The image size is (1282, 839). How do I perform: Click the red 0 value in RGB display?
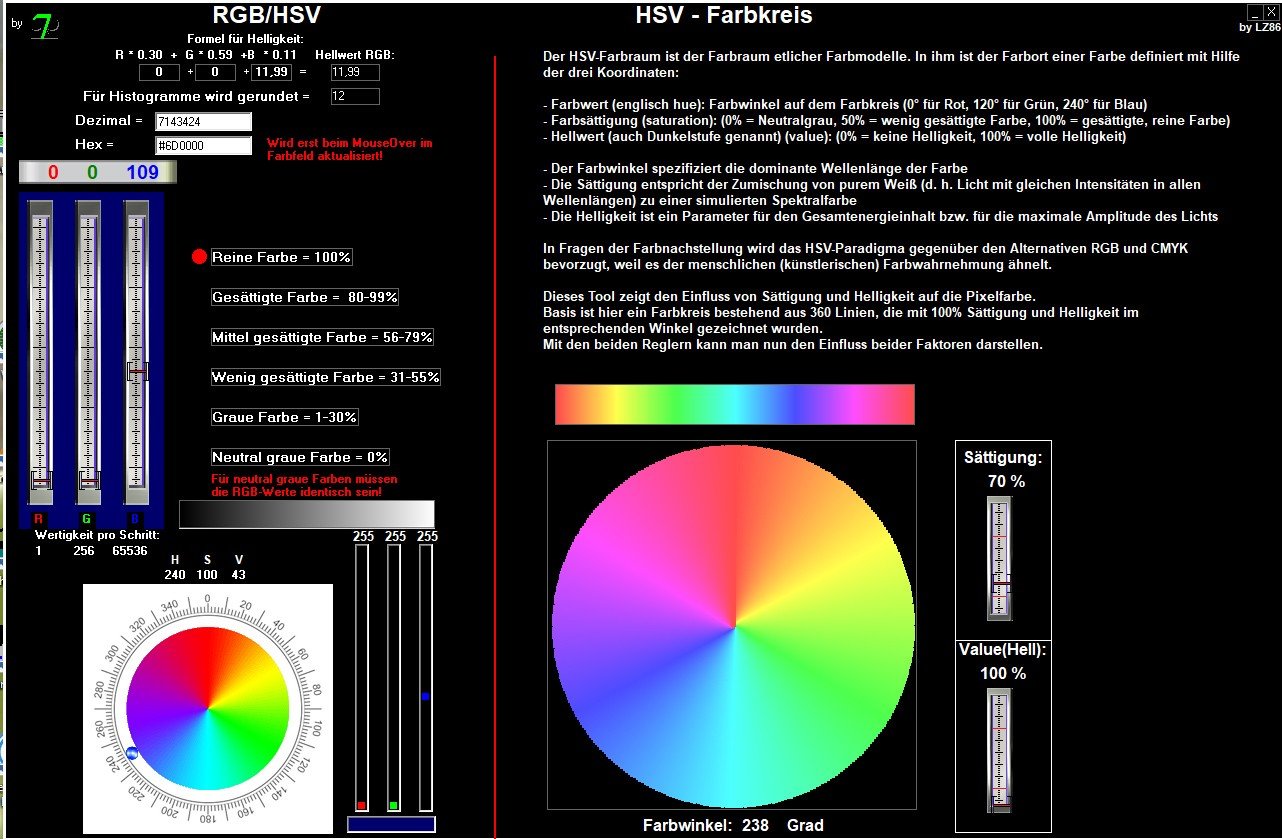(53, 173)
